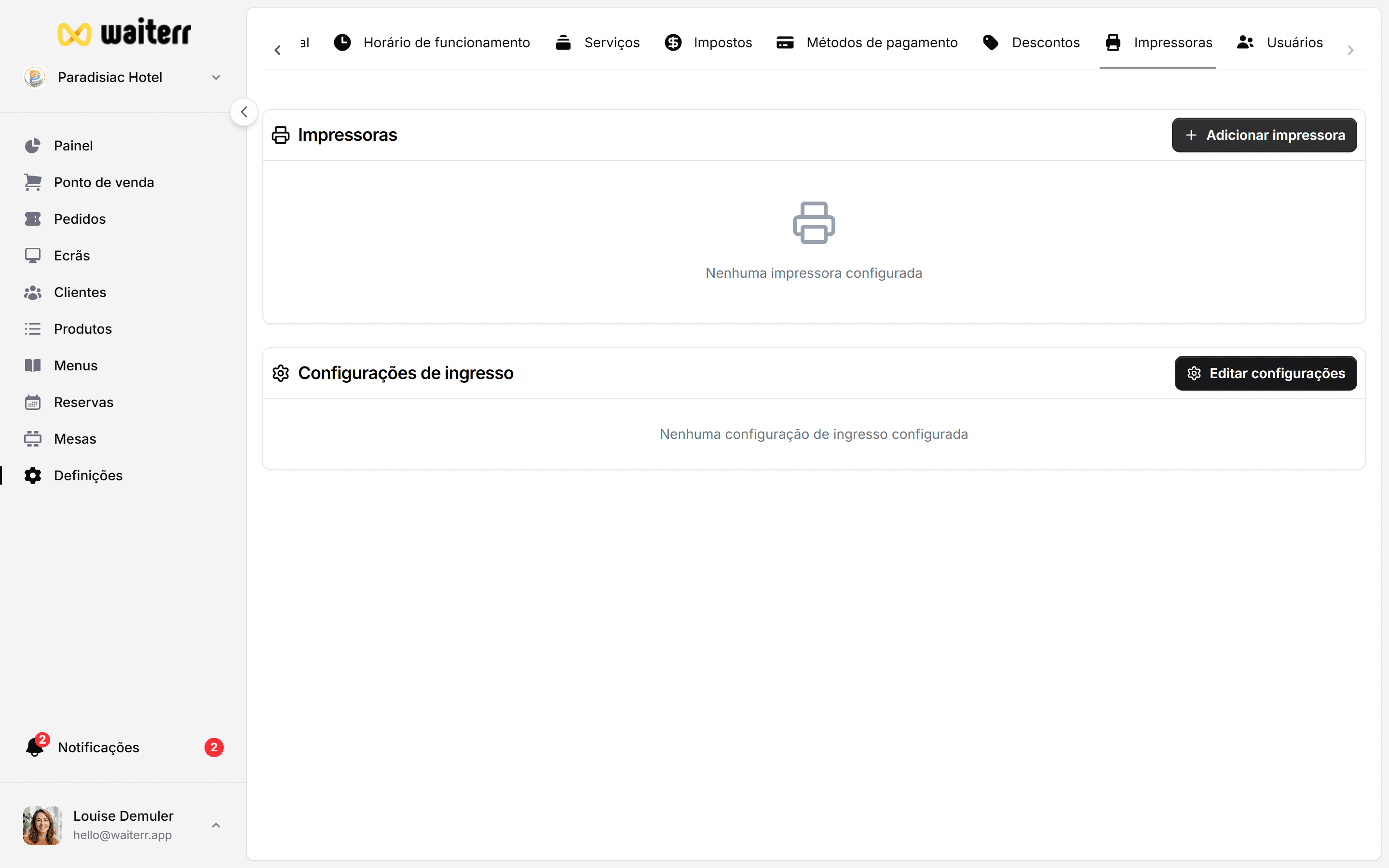Screen dimensions: 1389x868
Task: Click the Impostos dollar icon
Action: click(673, 42)
